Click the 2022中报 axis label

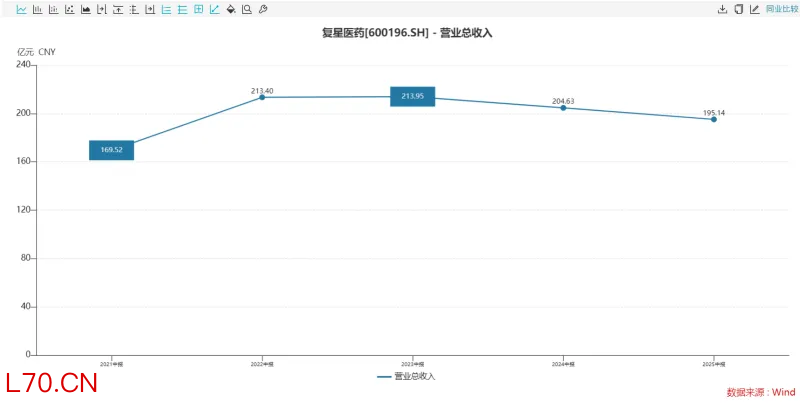tap(262, 364)
